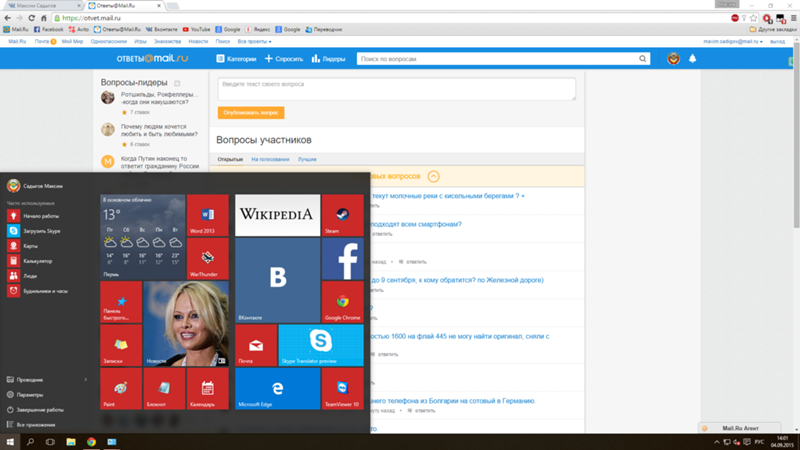Reload the page in Chrome

(x=31, y=18)
